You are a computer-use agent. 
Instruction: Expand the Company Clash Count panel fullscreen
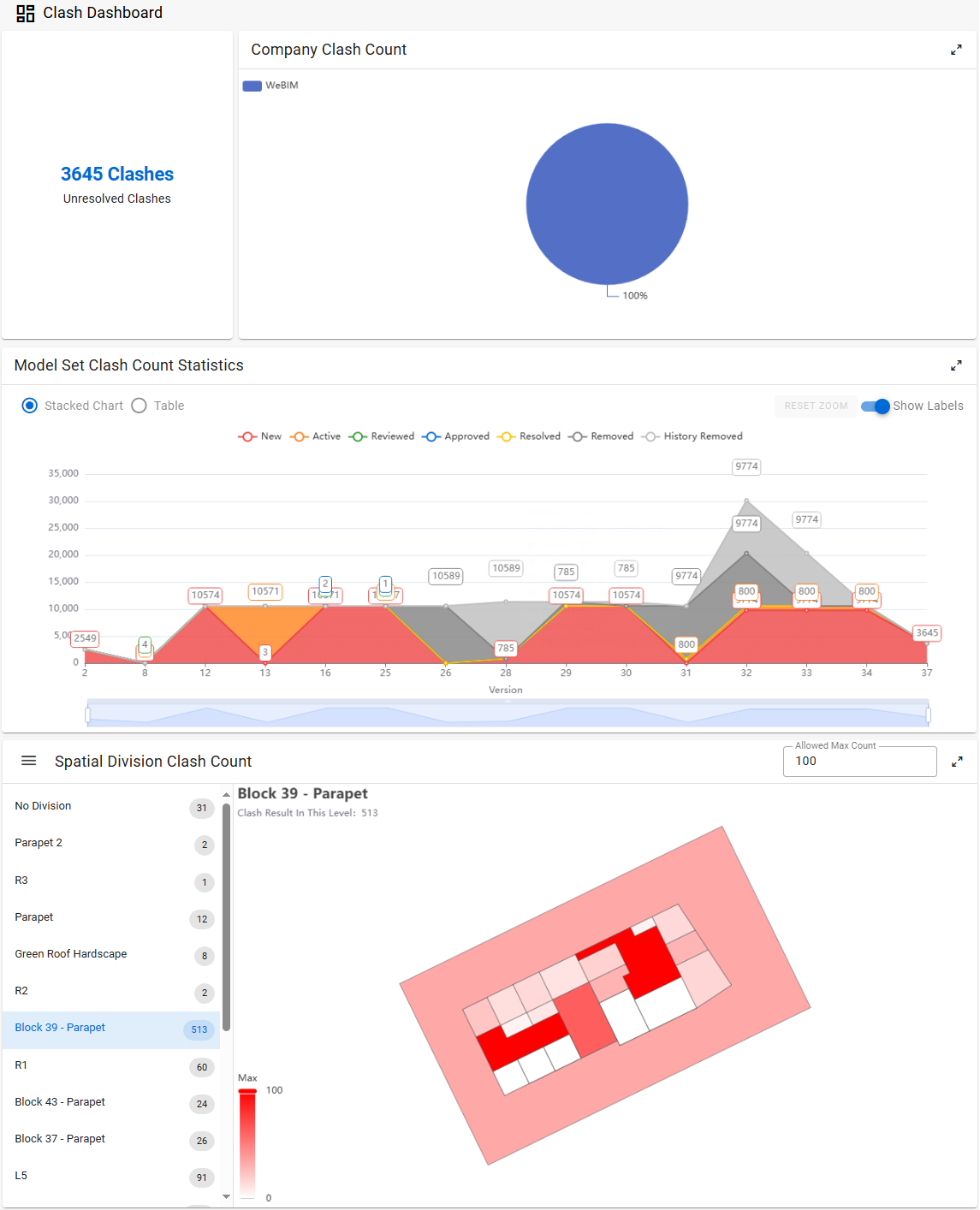[x=956, y=50]
